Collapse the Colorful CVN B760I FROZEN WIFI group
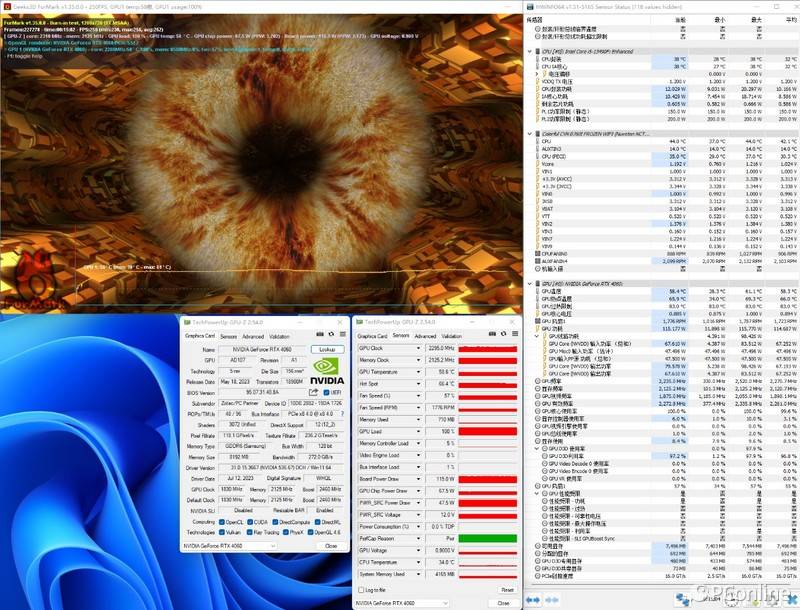Screen dimensions: 800x610 coord(530,134)
